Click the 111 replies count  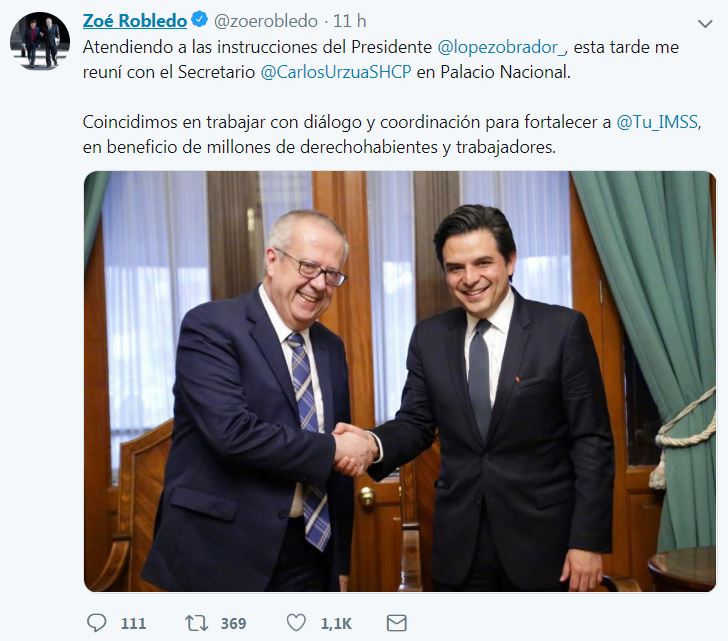[x=133, y=623]
